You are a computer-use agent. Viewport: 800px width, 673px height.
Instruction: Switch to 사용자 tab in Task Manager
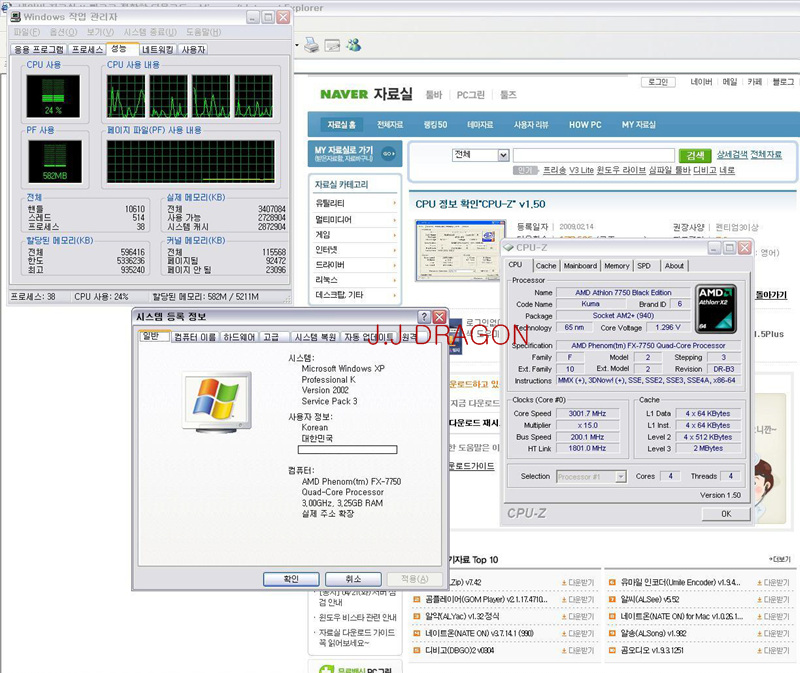pos(193,49)
